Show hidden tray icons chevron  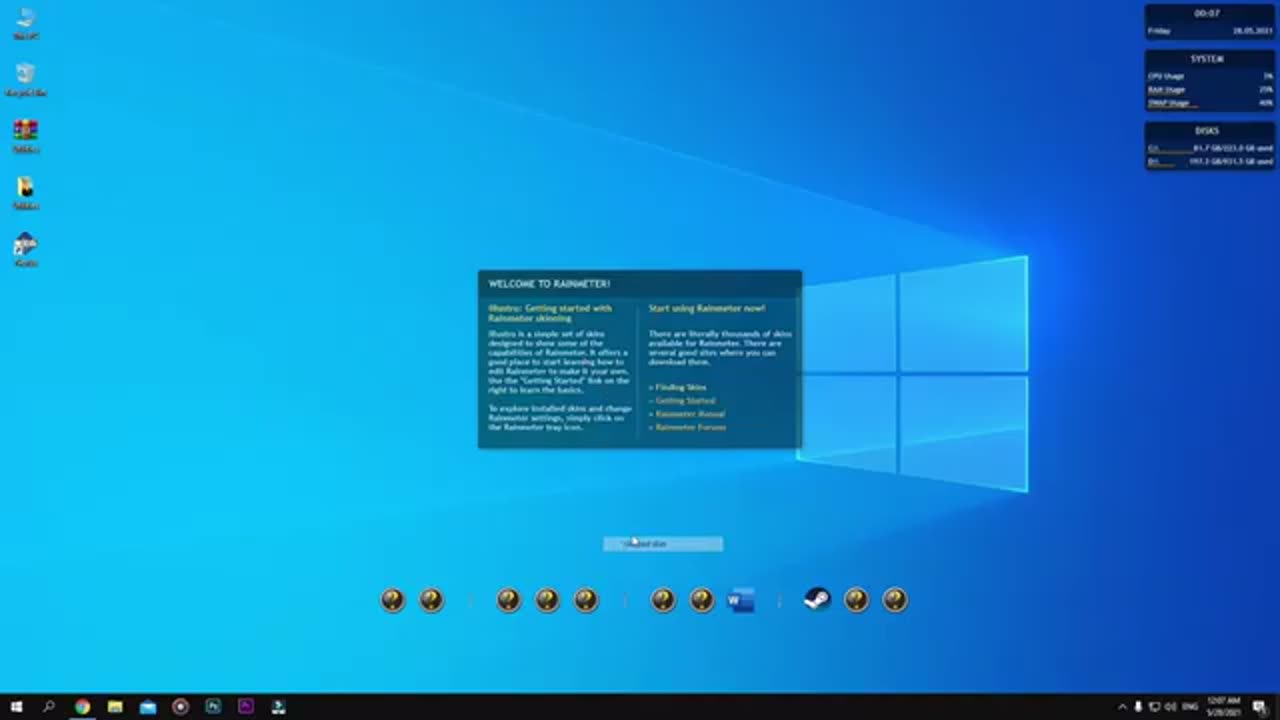1122,707
